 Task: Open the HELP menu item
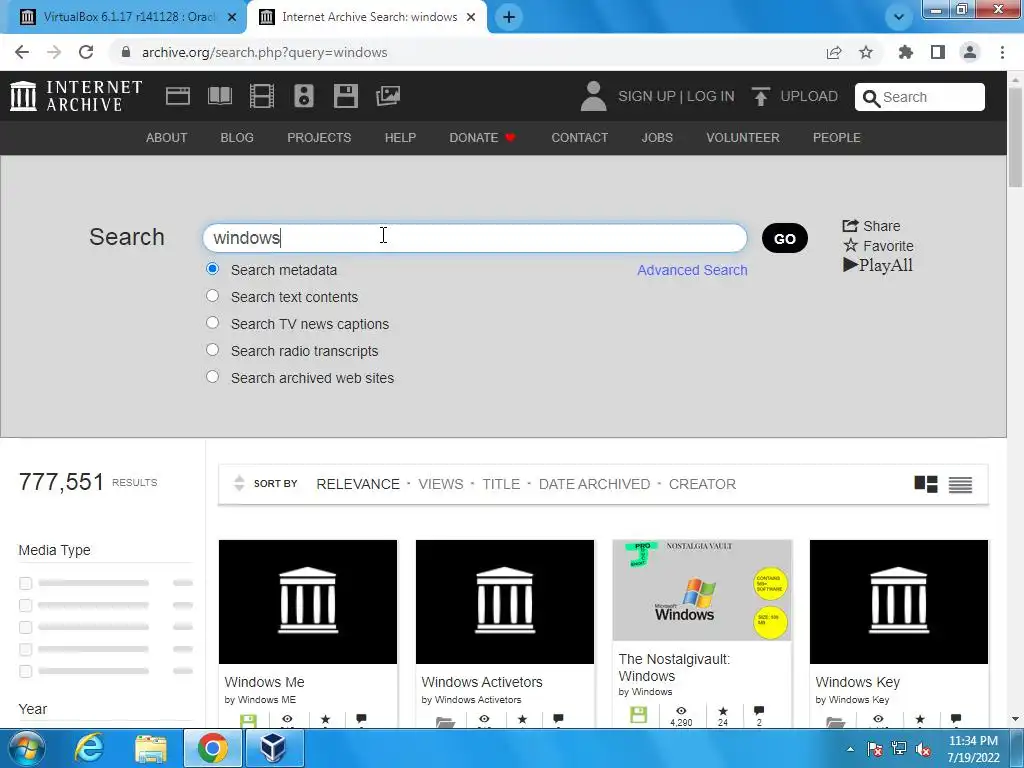[400, 138]
